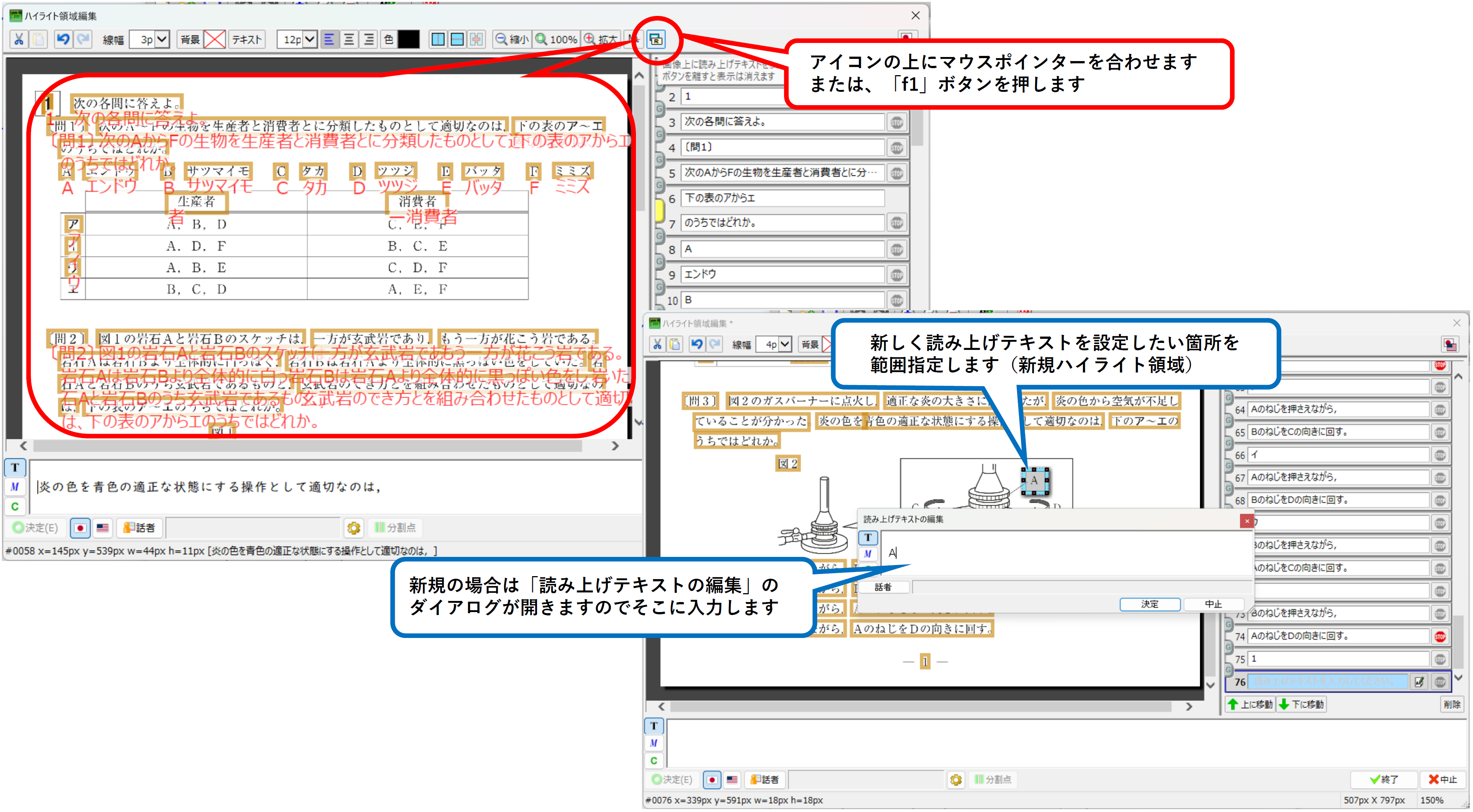Click the gear settings icon in the 問3 window
The width and height of the screenshot is (1473, 812).
[x=956, y=779]
